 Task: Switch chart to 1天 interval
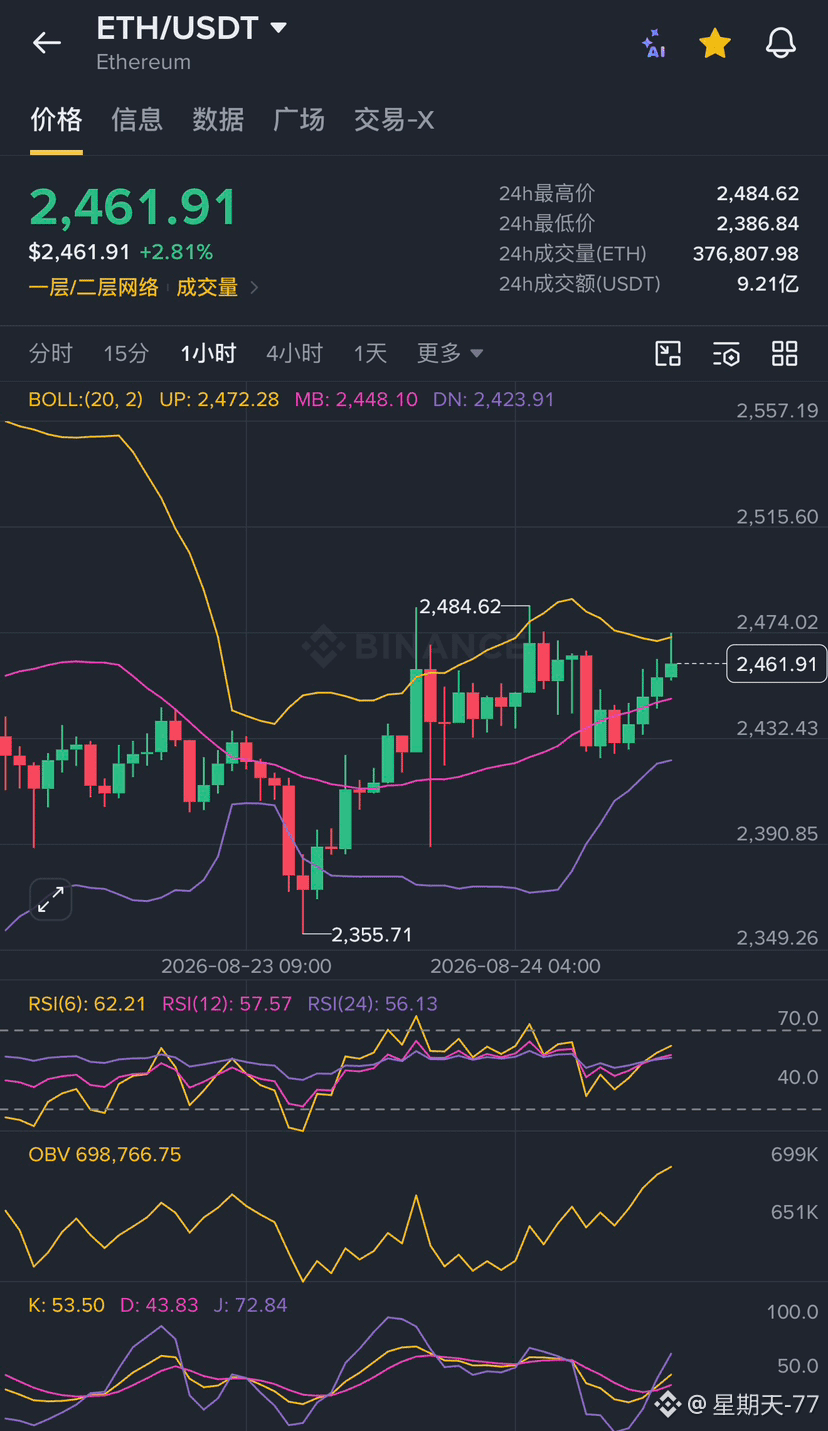[x=370, y=353]
